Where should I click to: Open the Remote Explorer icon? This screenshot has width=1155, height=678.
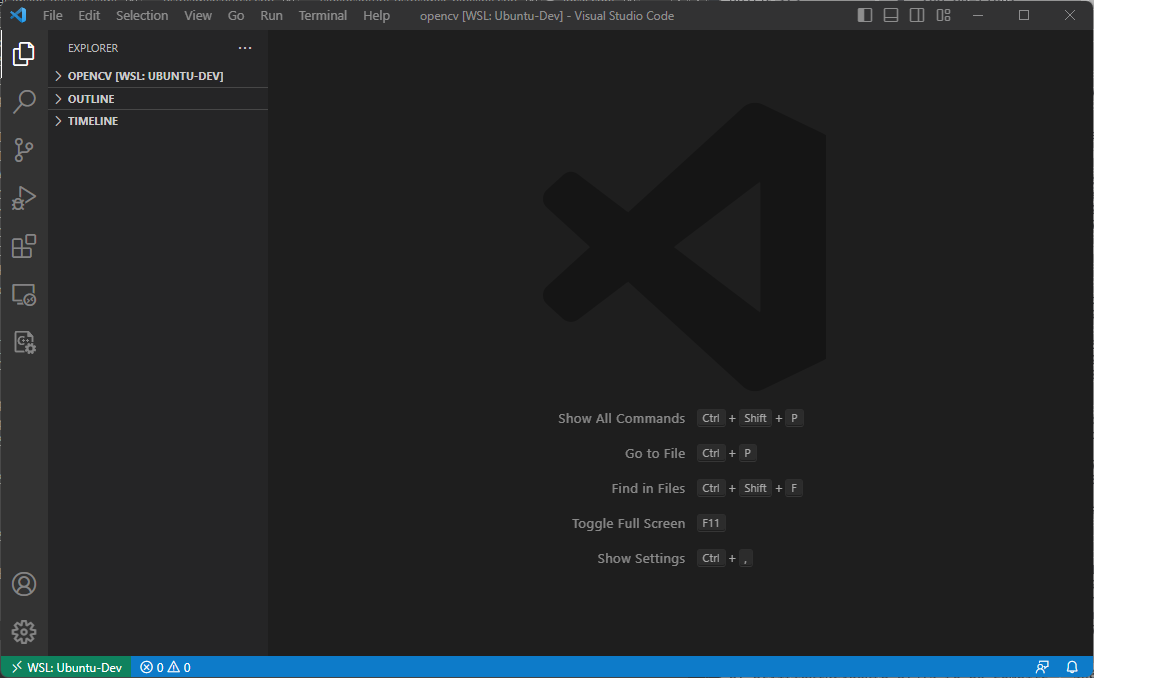pos(24,295)
